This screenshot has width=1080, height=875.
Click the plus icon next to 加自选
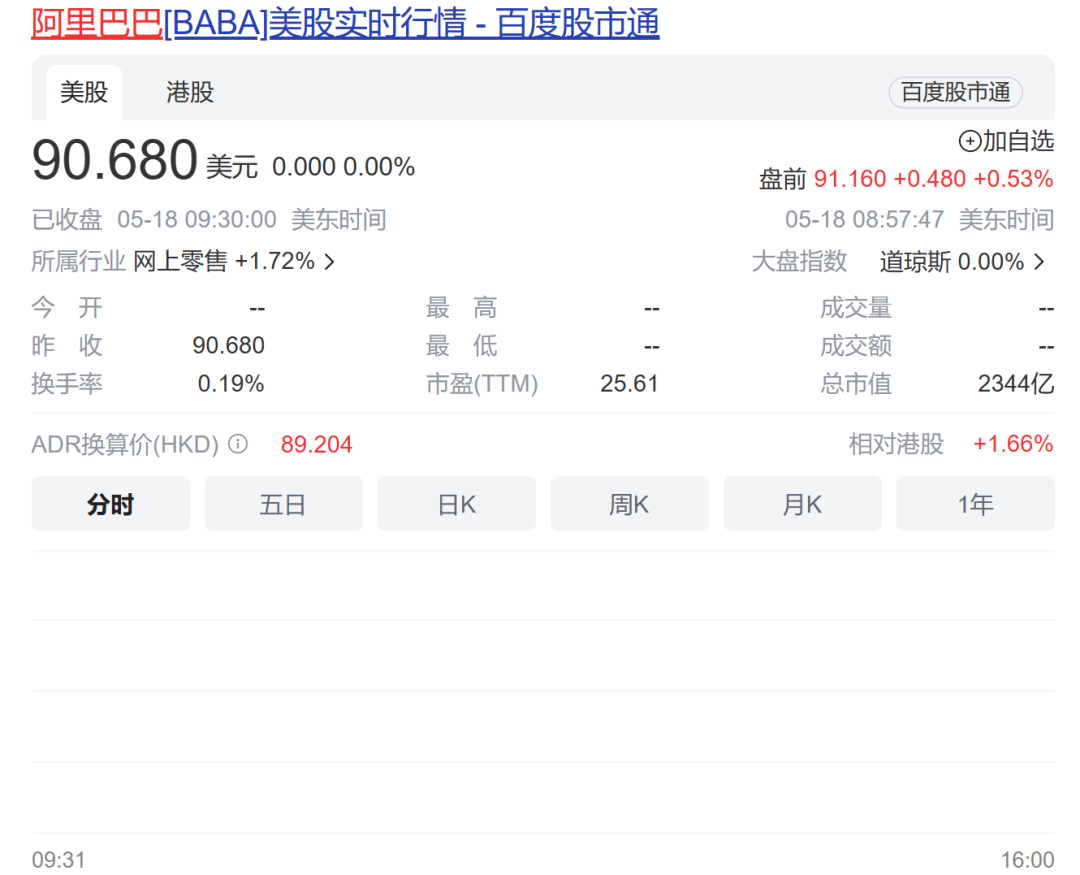coord(970,141)
